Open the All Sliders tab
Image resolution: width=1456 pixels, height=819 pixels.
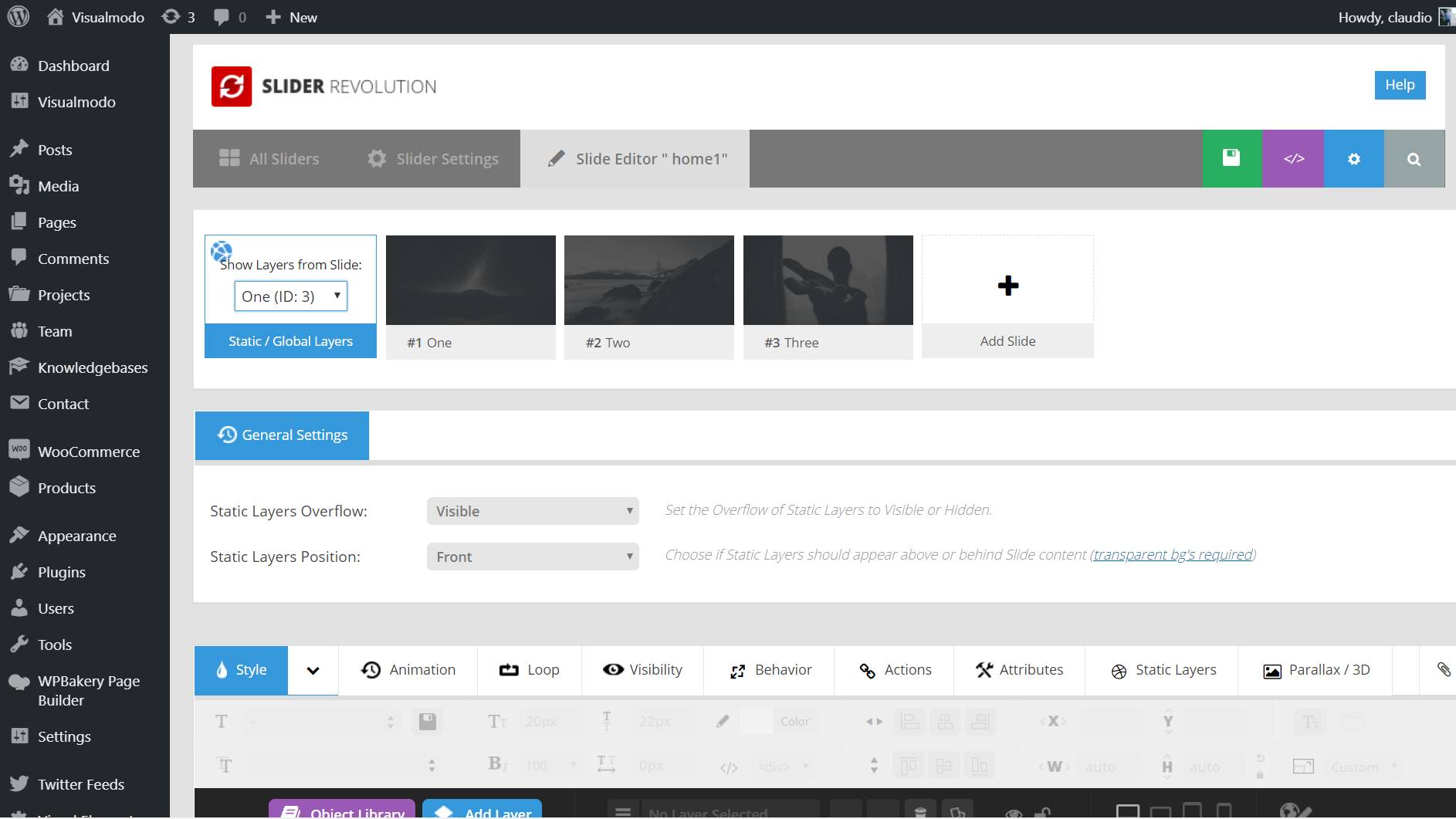(268, 158)
